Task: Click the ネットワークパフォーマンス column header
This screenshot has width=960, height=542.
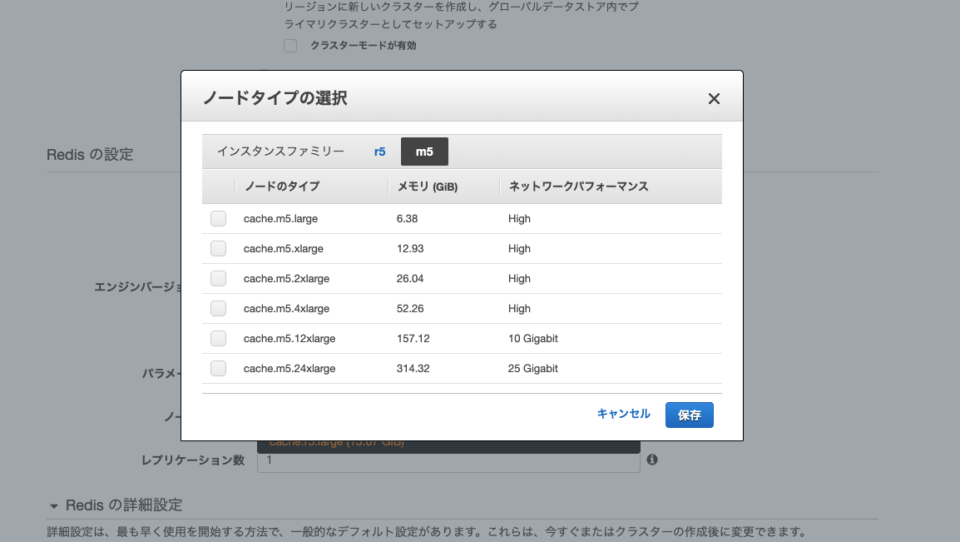Action: click(x=579, y=187)
